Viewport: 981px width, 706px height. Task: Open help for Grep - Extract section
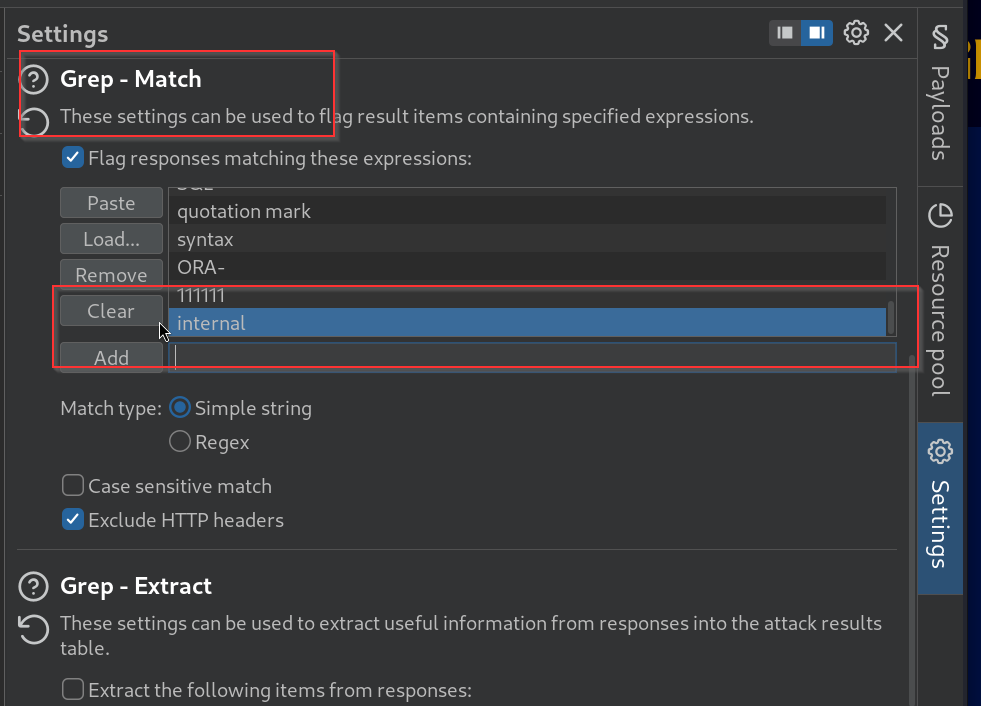34,586
